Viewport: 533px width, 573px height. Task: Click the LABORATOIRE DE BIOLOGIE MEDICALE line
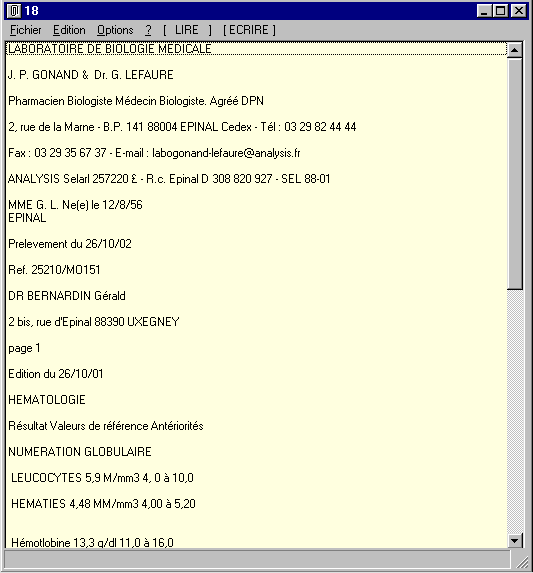(x=110, y=49)
